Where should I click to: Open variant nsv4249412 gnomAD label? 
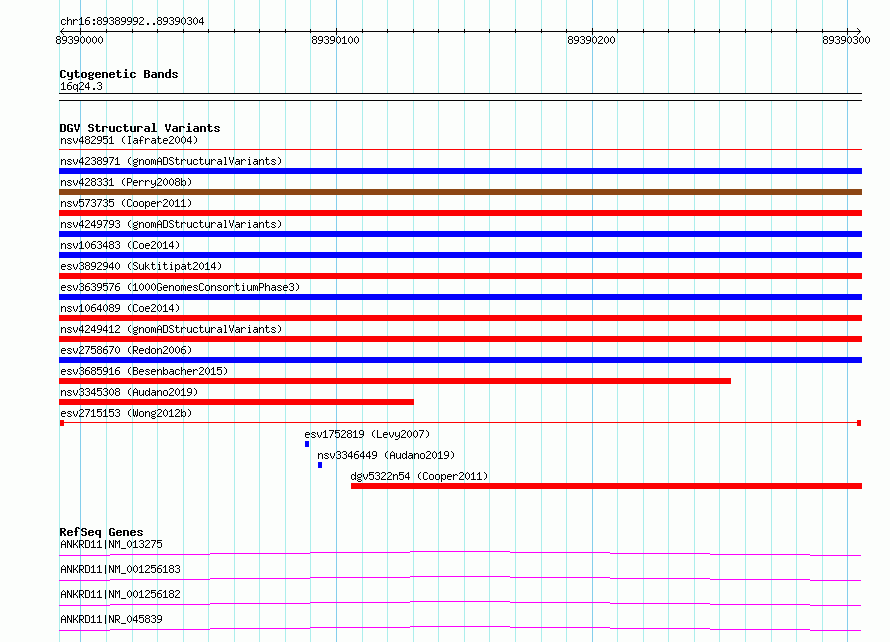coord(171,329)
